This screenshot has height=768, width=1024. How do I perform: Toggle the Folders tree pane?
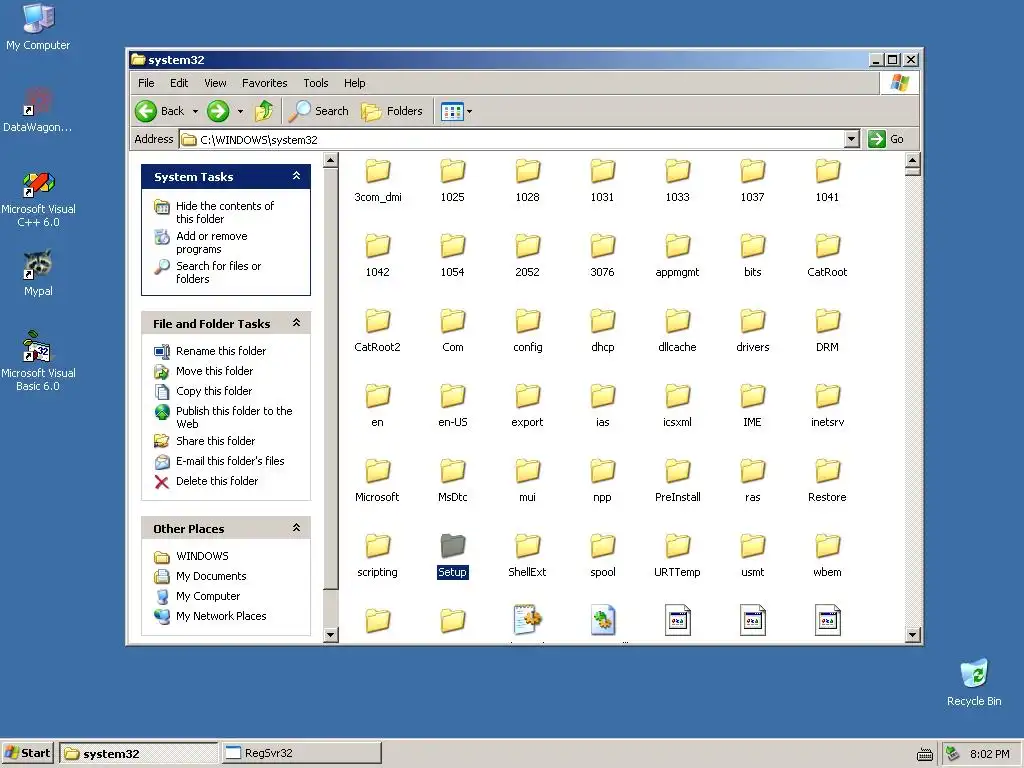(x=392, y=111)
